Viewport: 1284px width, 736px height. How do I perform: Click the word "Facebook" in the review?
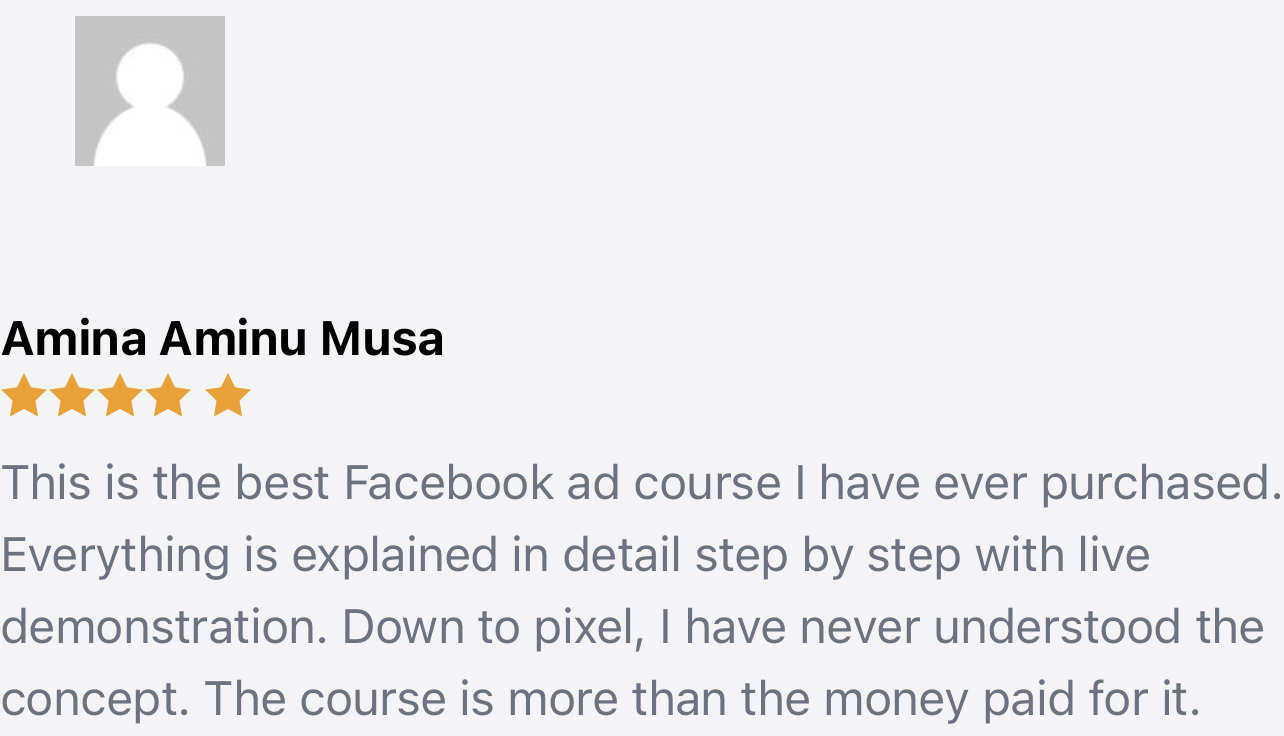[x=448, y=482]
